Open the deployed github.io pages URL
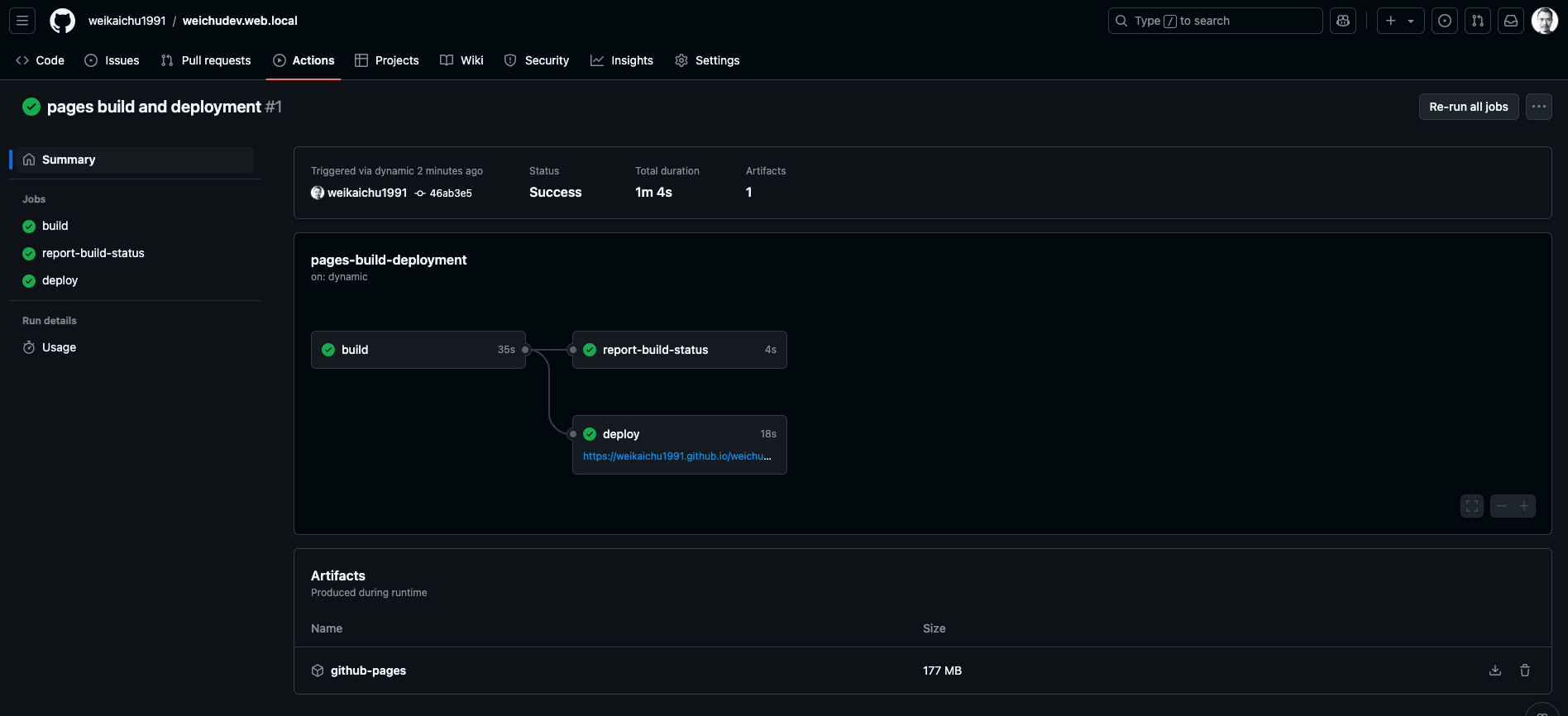Screen dimensions: 1568x716 (677, 456)
